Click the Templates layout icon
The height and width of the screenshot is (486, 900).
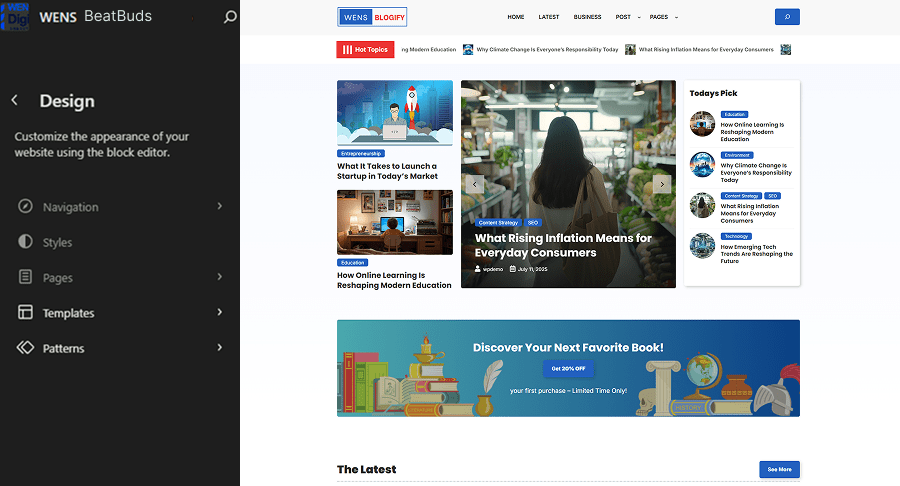click(25, 313)
